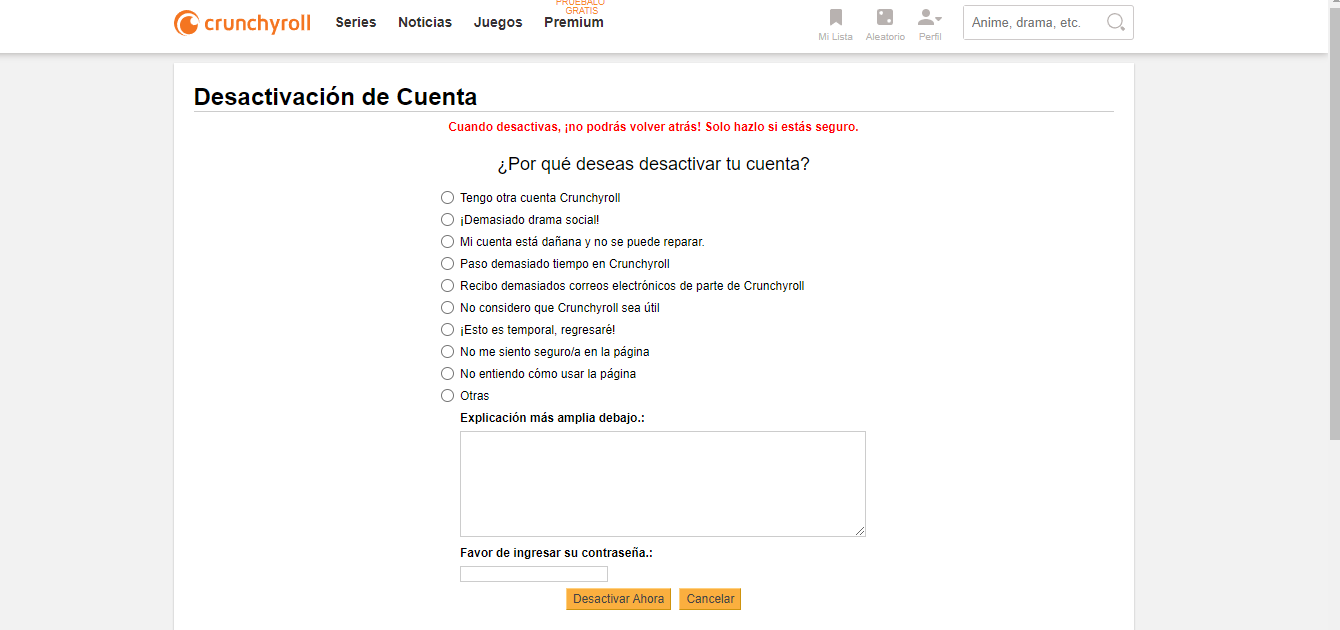1340x630 pixels.
Task: Click the Aleatorio dice icon
Action: point(885,18)
